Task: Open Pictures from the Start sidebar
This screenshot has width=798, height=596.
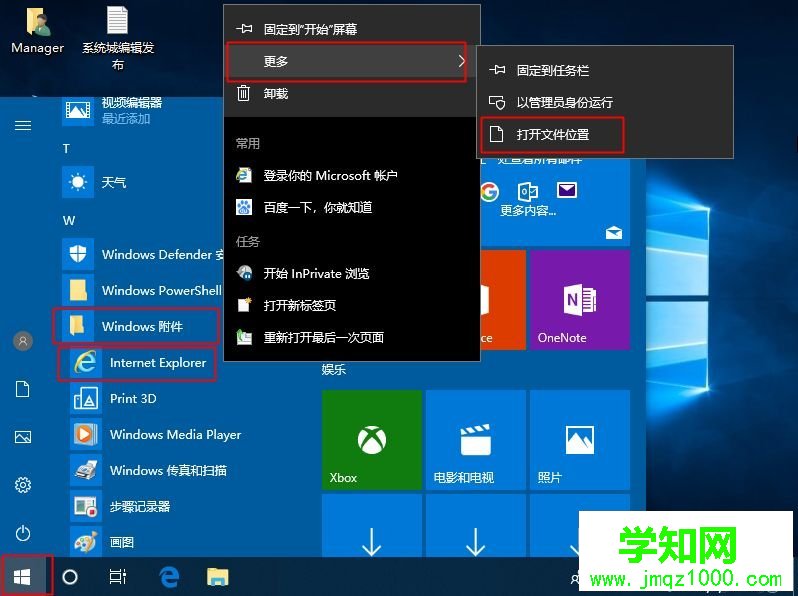Action: pyautogui.click(x=23, y=437)
